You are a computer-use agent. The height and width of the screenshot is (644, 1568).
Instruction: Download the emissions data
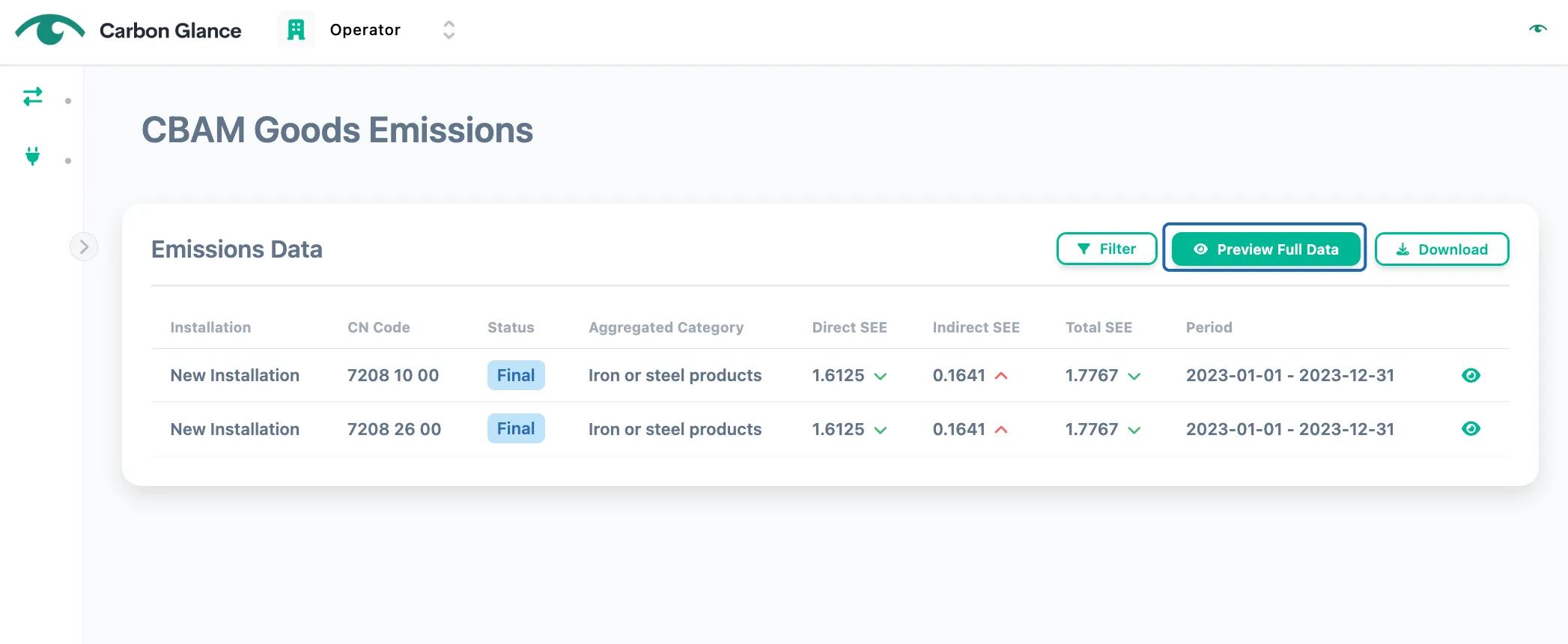(x=1441, y=249)
